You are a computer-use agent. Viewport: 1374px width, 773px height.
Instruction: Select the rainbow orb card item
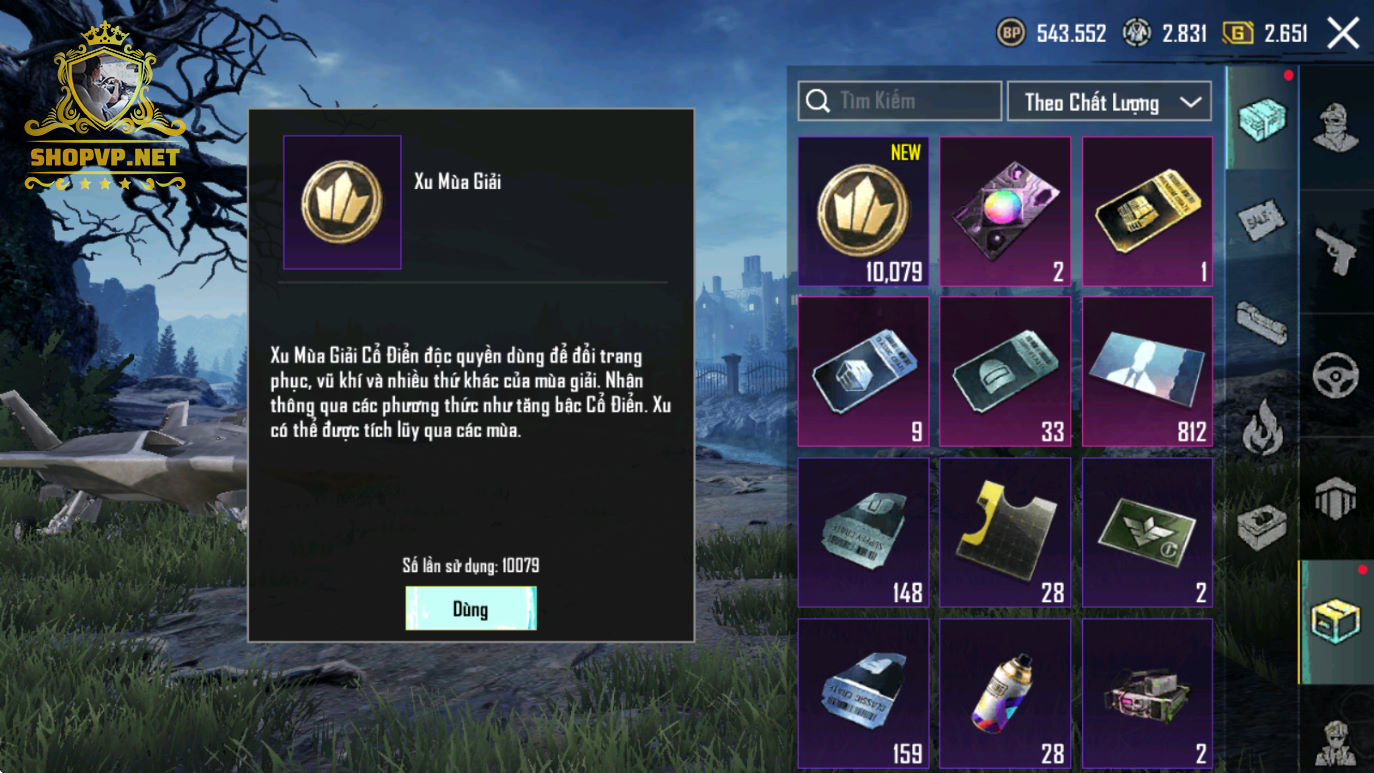pos(1005,212)
